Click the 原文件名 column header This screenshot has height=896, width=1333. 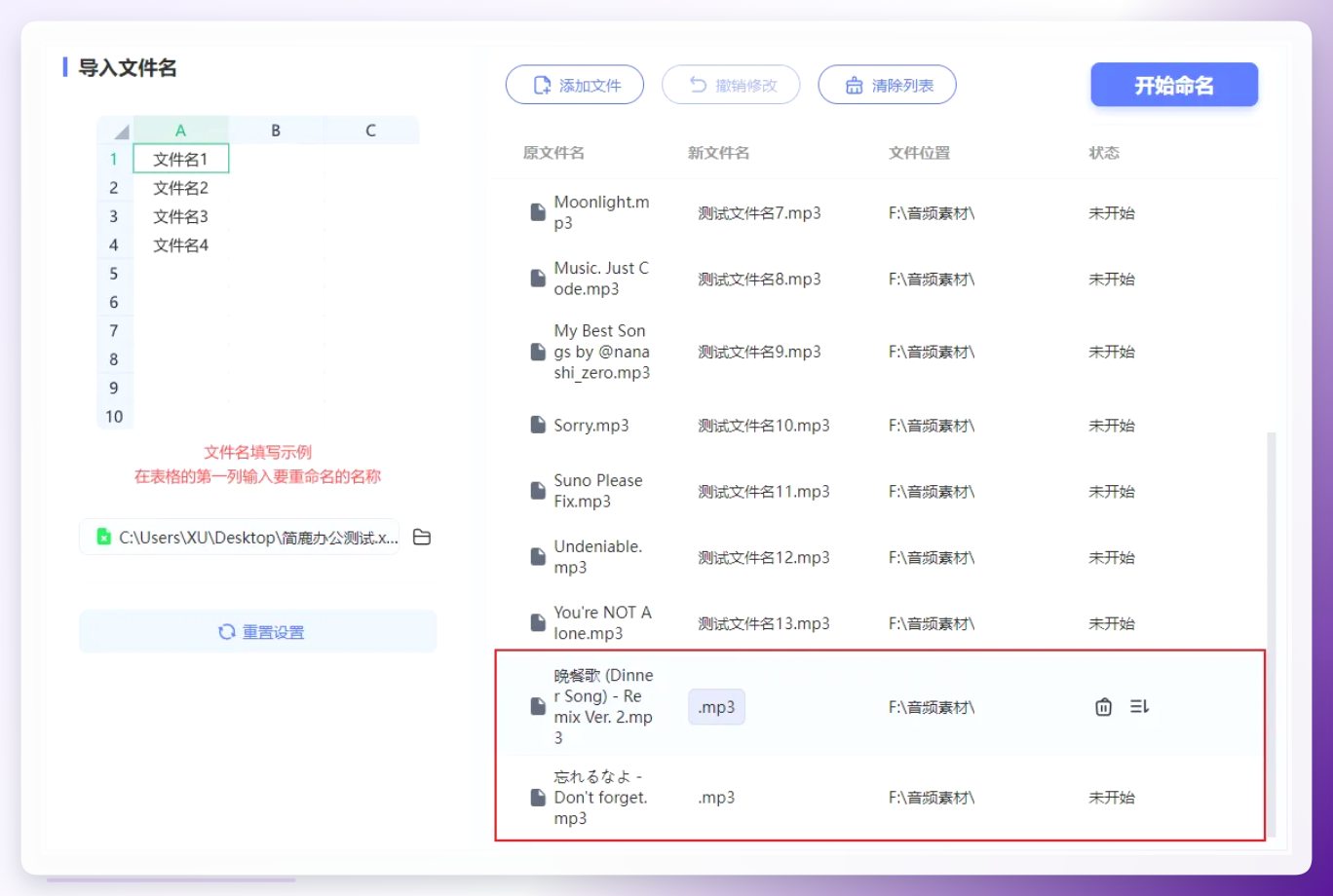tap(553, 153)
